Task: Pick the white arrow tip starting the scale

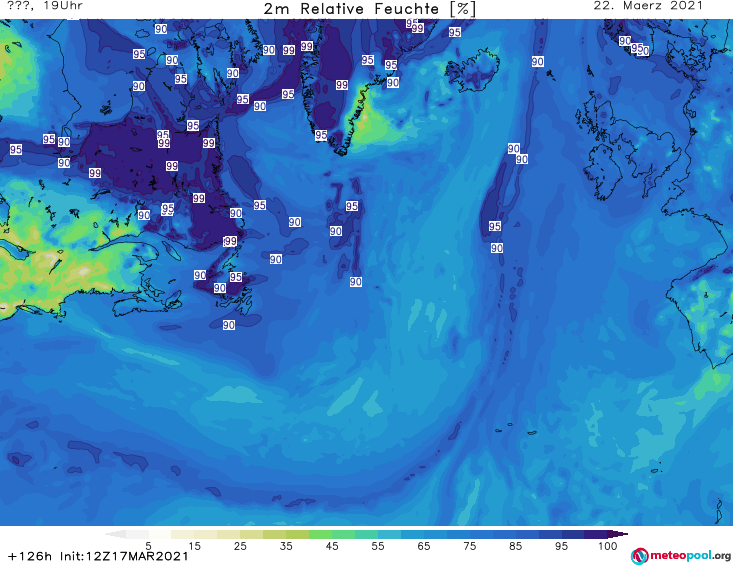Action: 115,534
